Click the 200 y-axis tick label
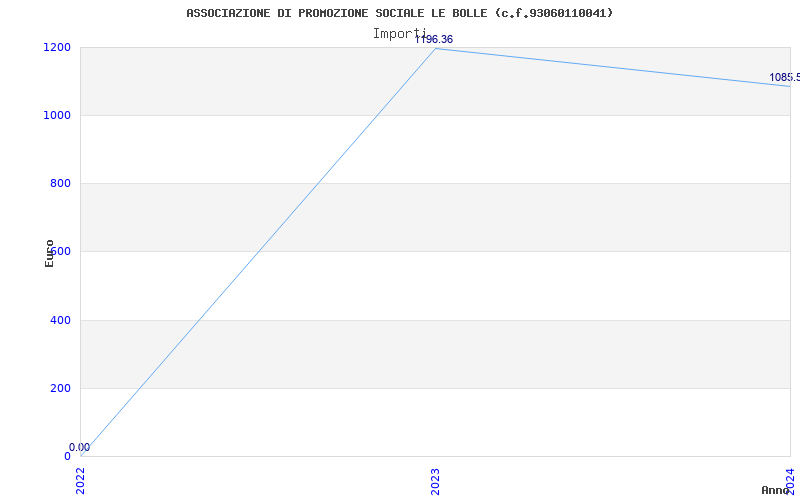 point(60,388)
